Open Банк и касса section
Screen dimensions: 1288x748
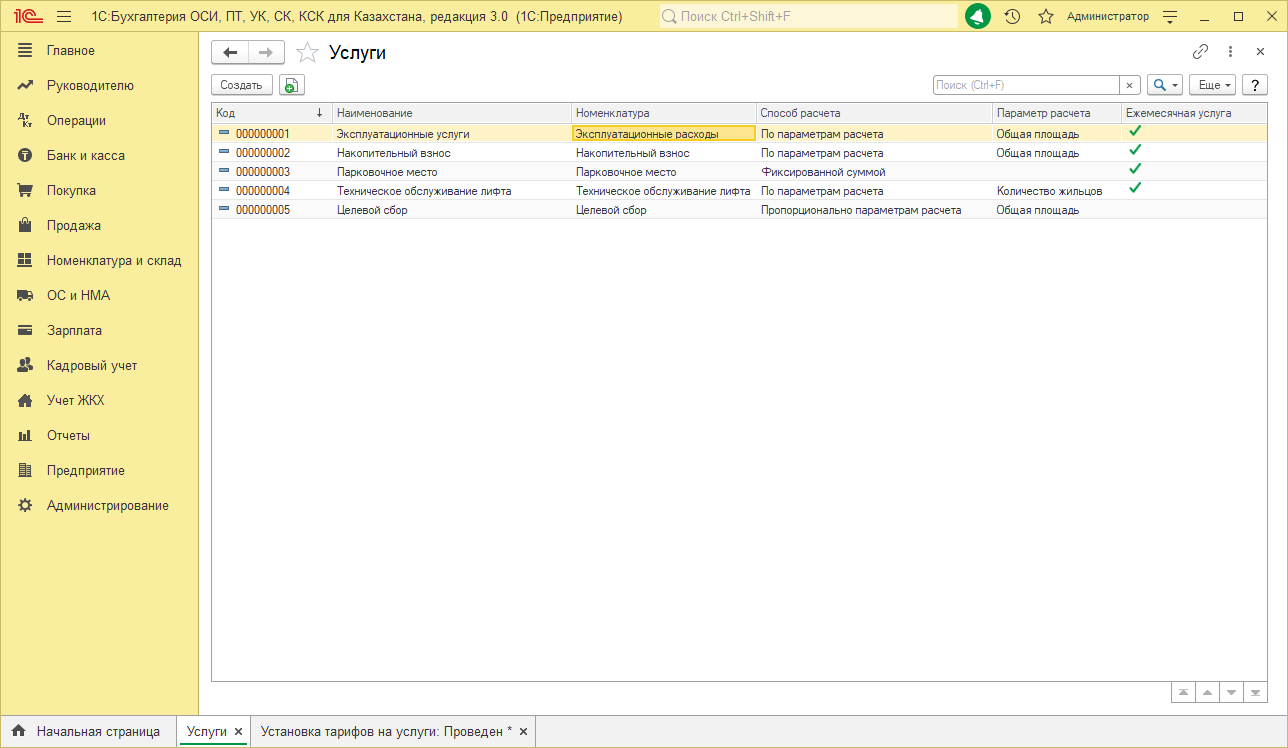click(85, 155)
